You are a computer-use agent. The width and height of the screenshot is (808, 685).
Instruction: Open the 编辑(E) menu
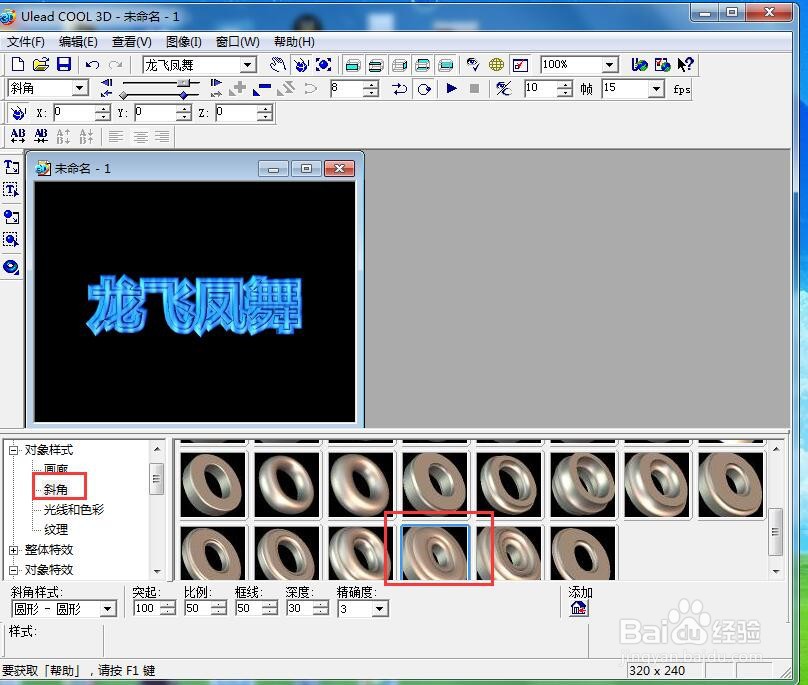(x=78, y=42)
